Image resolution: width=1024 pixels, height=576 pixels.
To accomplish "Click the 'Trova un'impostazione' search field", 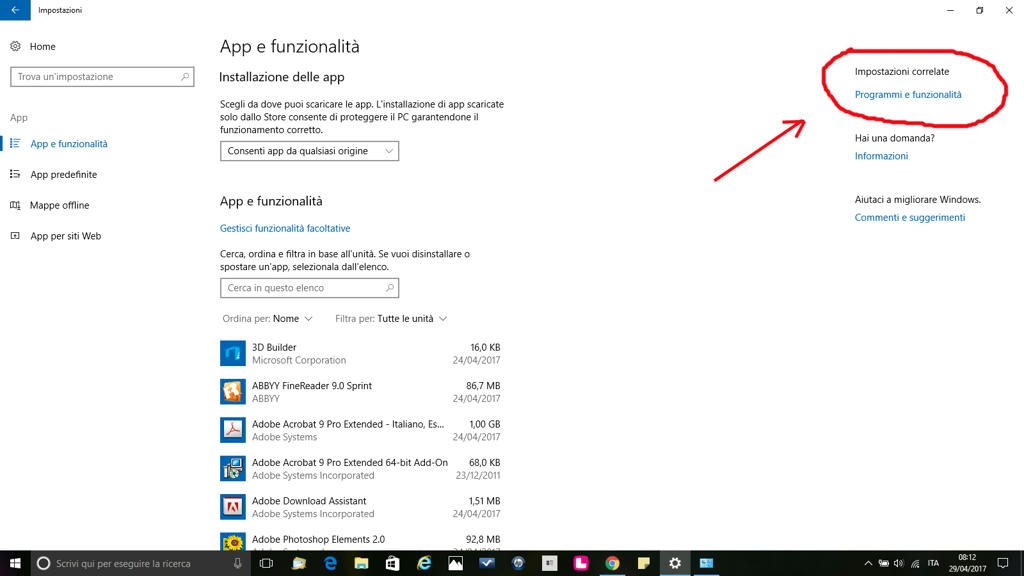I will click(95, 77).
